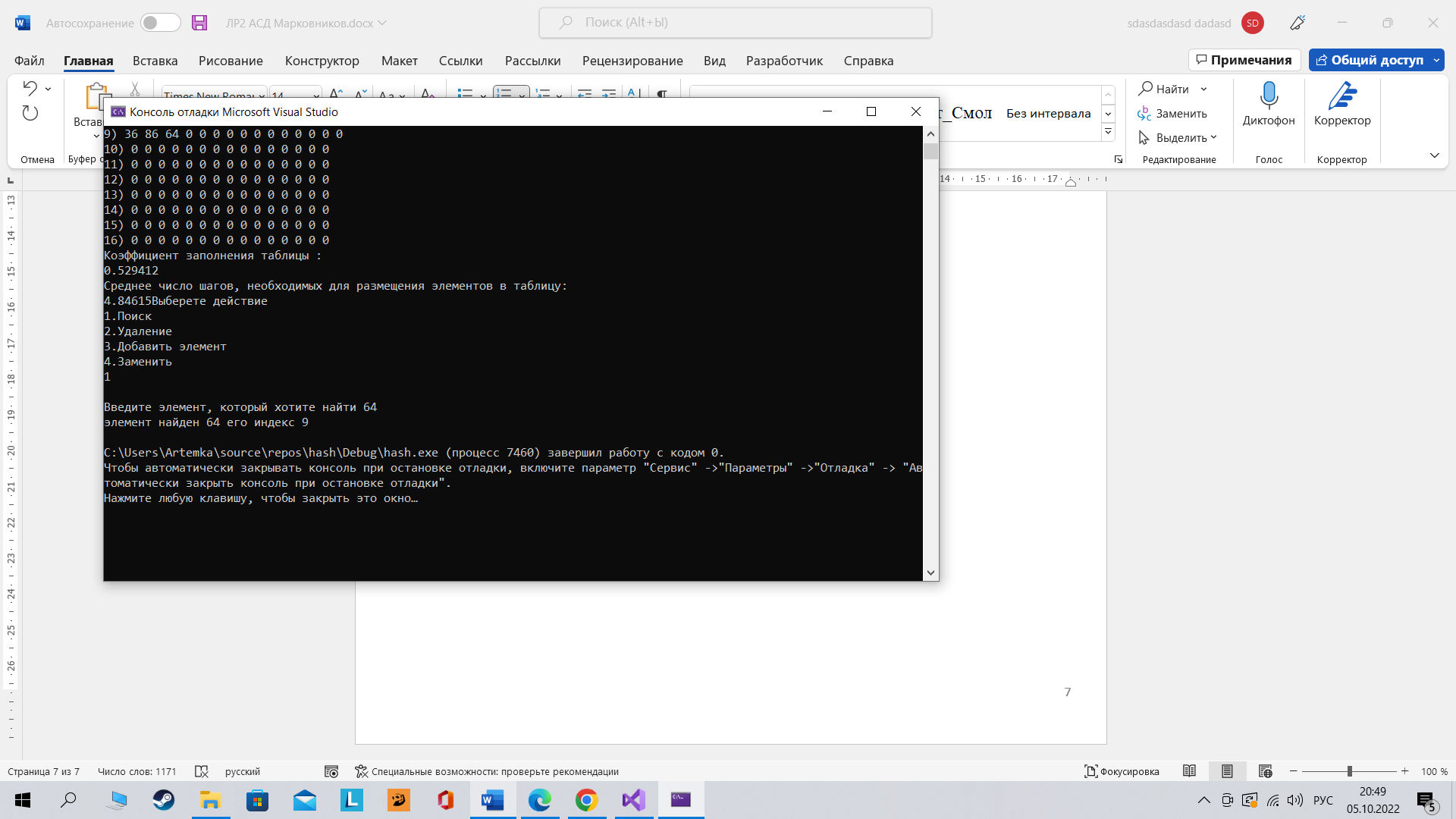Click the macro recording status icon
Screen dimensions: 1456x819
click(331, 771)
